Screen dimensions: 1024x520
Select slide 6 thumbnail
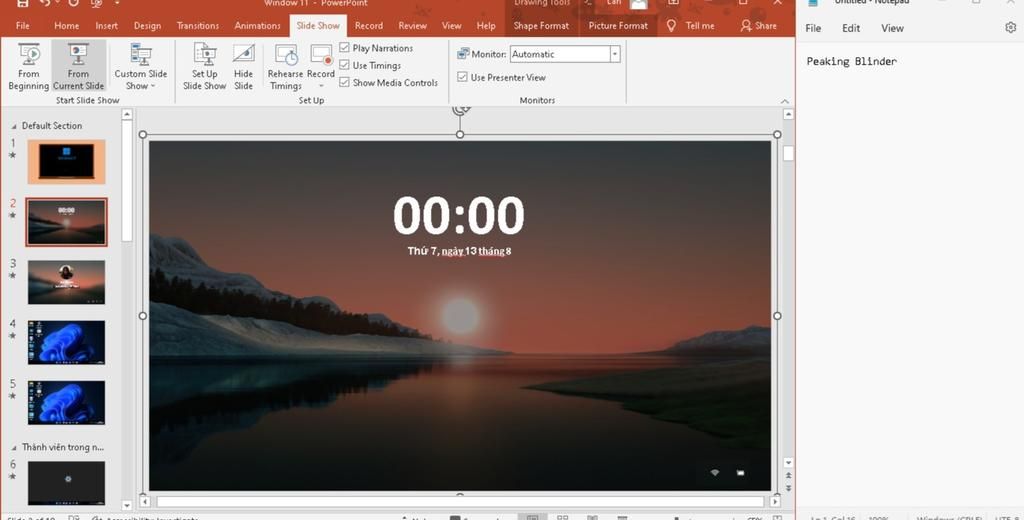point(66,483)
